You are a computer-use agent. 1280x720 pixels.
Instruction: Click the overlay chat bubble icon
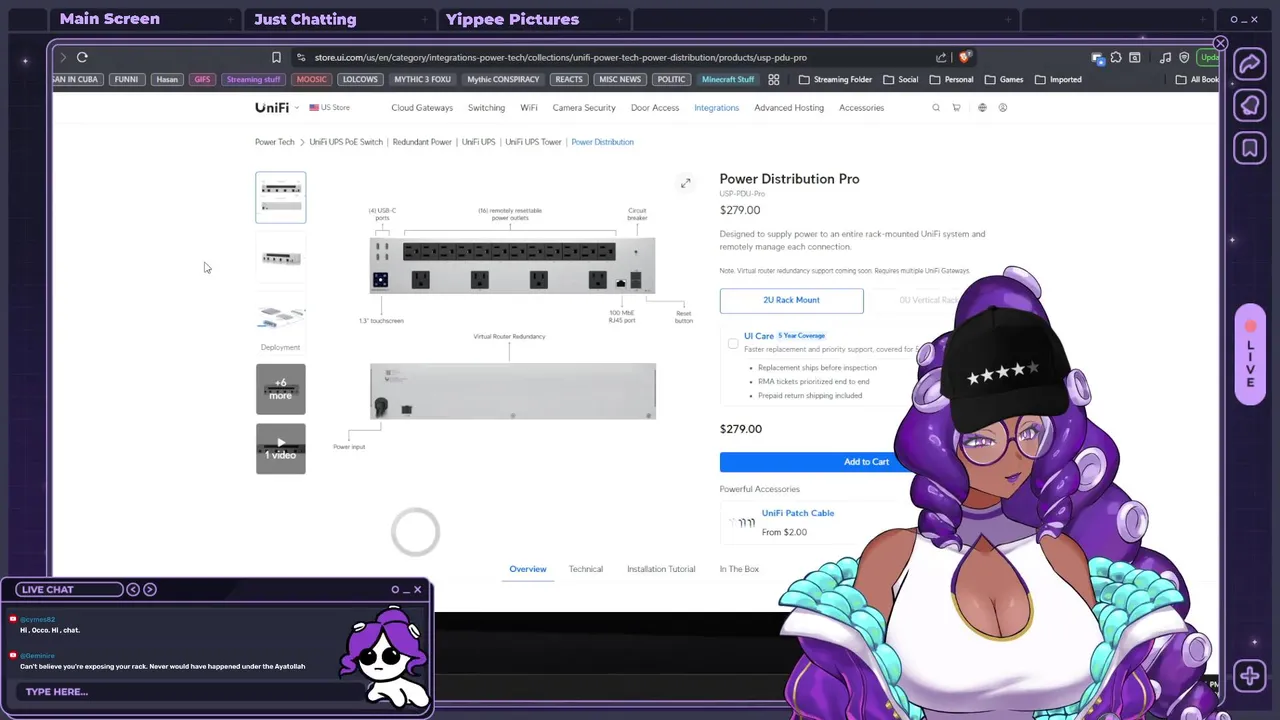pyautogui.click(x=1250, y=106)
